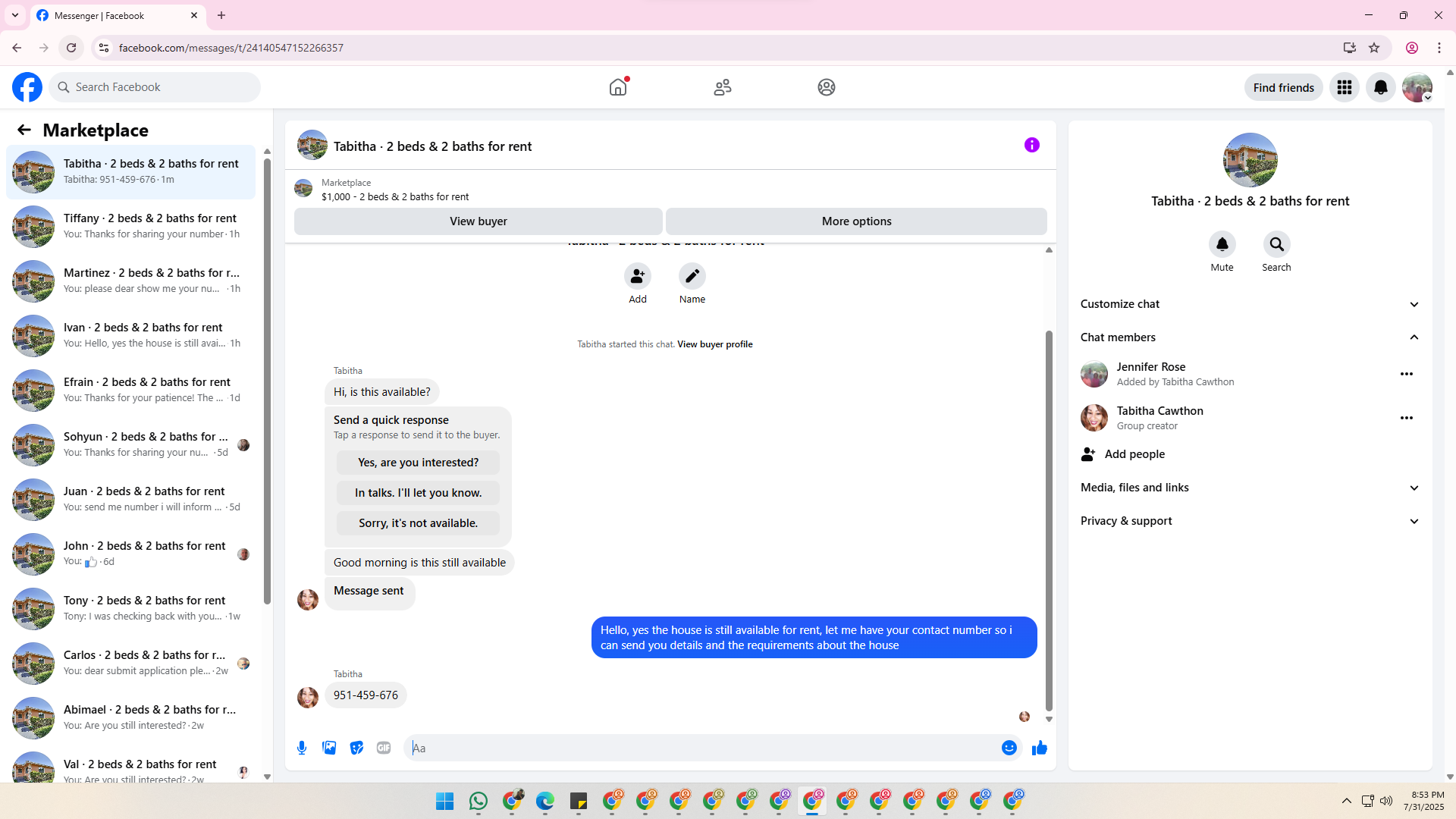Screen dimensions: 1456x819
Task: Open the emoji picker in message box
Action: pos(1009,748)
